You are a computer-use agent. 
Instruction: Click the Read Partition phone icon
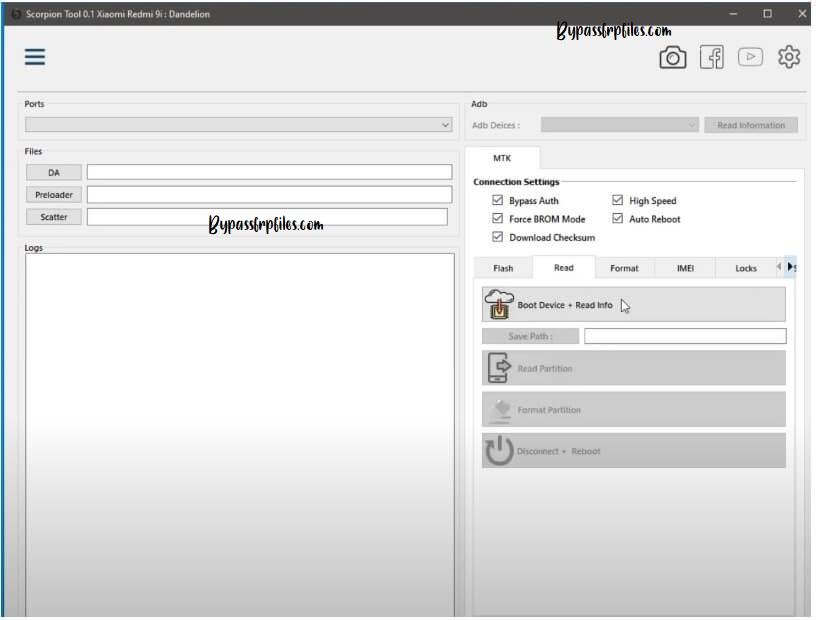[x=498, y=368]
